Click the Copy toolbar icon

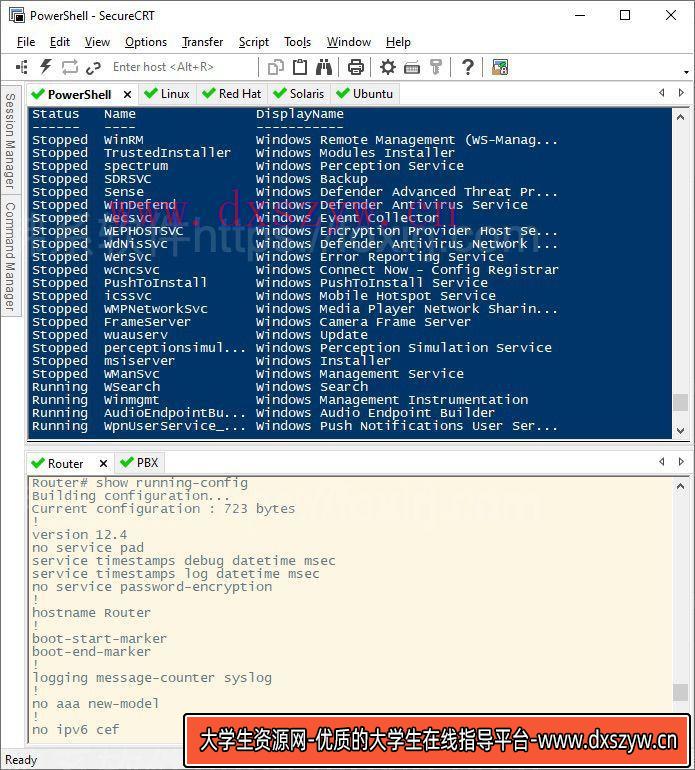(276, 67)
